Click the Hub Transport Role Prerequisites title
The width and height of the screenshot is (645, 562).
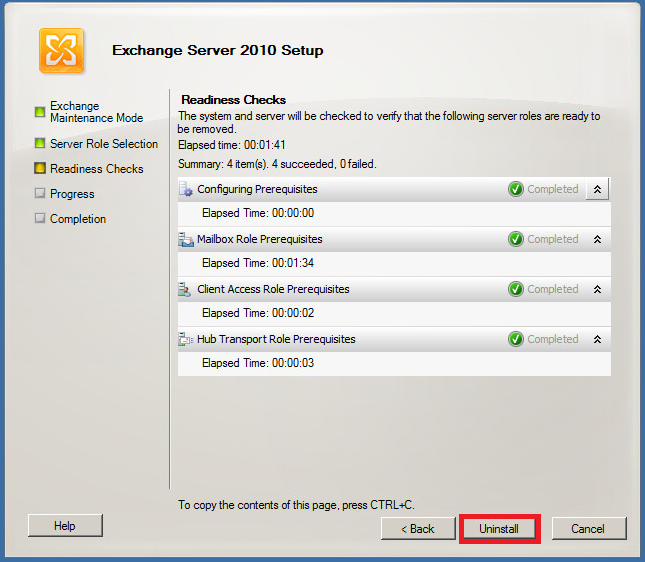276,339
